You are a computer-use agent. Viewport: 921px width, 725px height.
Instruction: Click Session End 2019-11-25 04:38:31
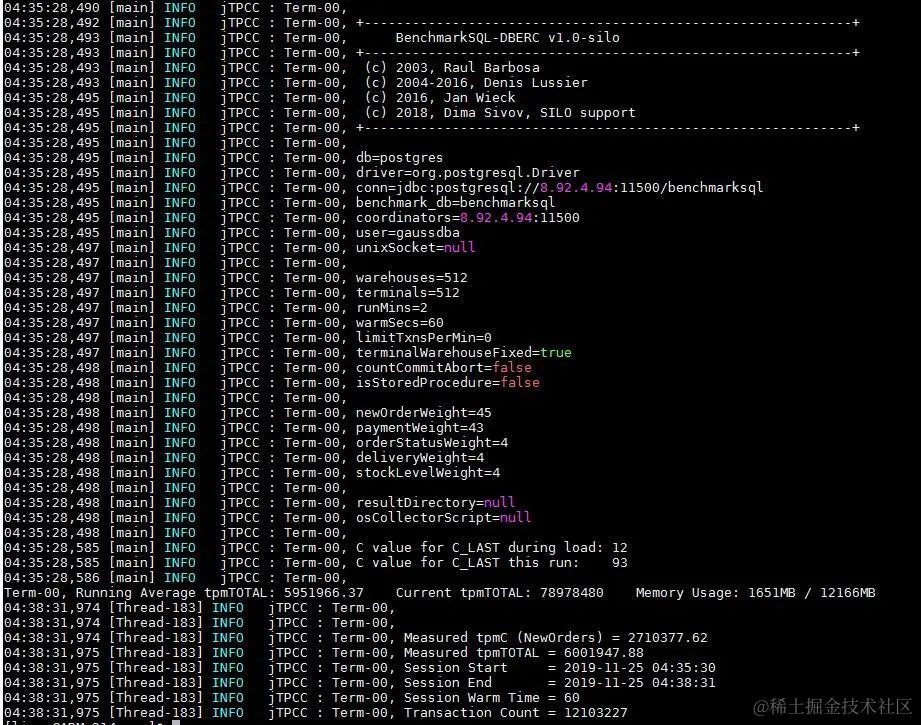coord(560,683)
